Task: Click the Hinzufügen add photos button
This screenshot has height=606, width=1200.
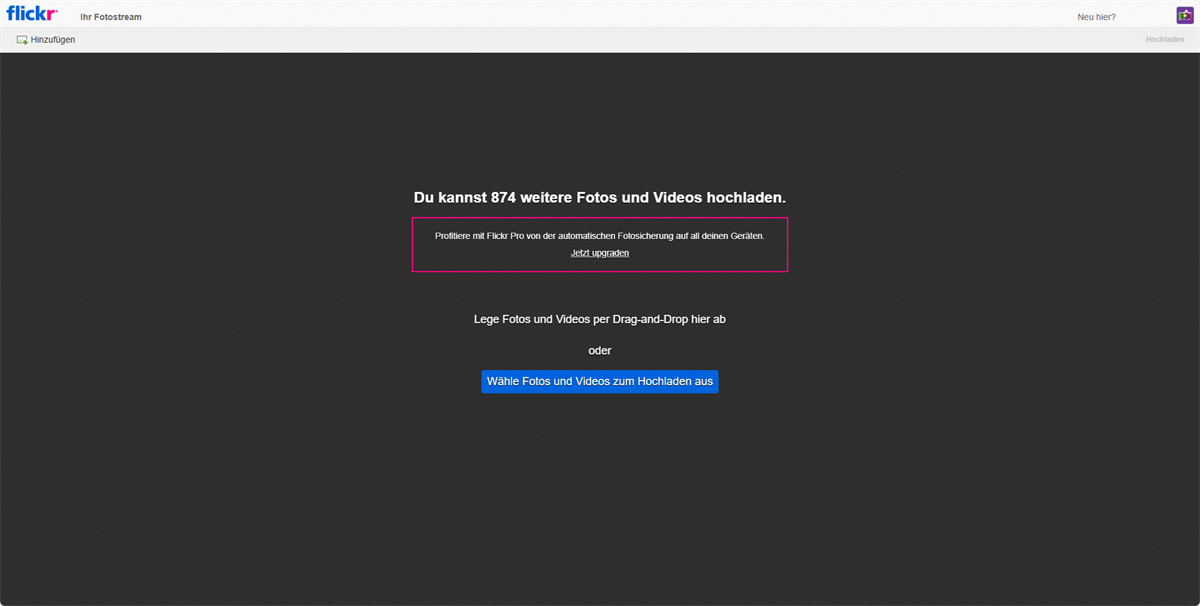Action: 46,40
